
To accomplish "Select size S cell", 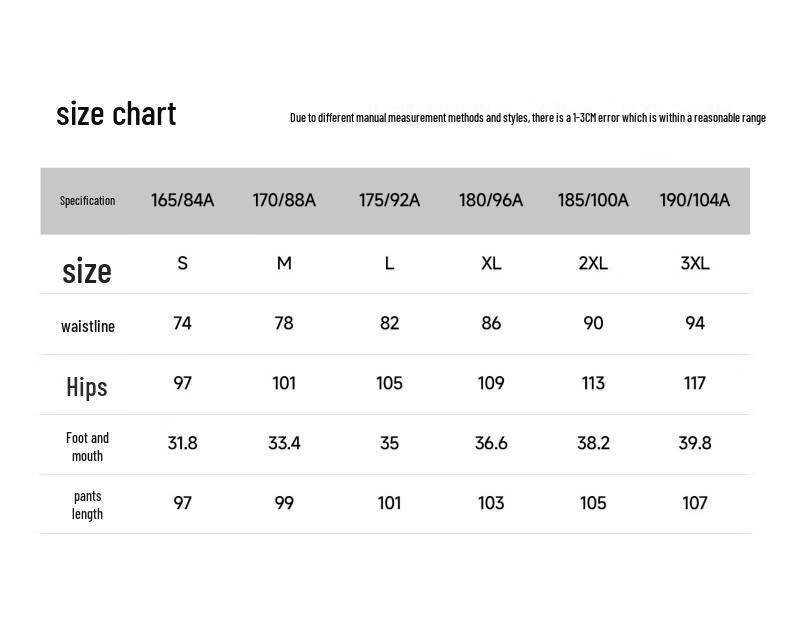I will click(x=182, y=263).
